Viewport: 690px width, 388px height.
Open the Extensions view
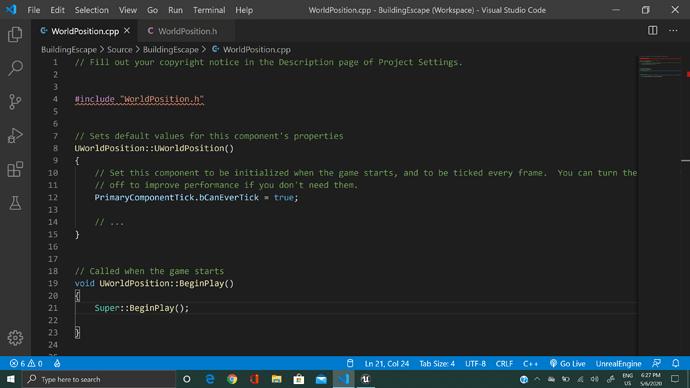pyautogui.click(x=15, y=169)
